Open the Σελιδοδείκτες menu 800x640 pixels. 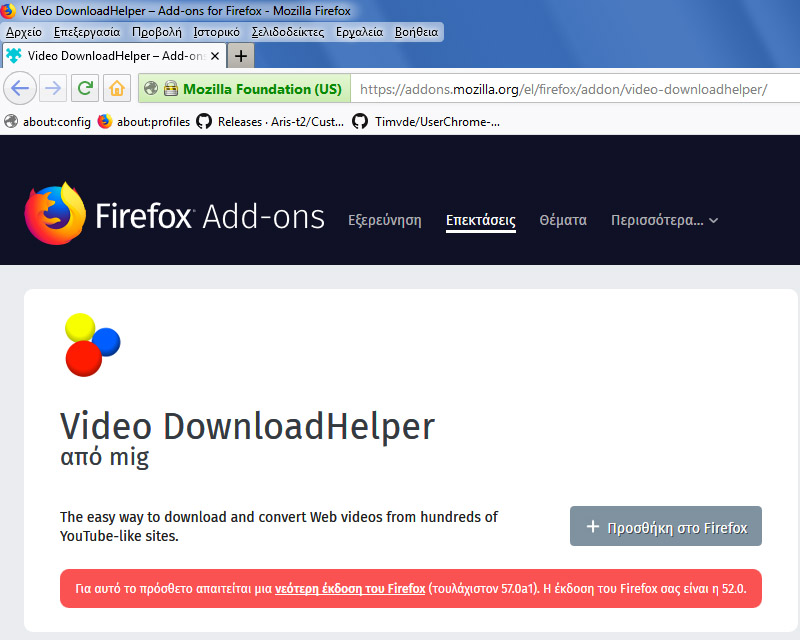click(x=288, y=32)
